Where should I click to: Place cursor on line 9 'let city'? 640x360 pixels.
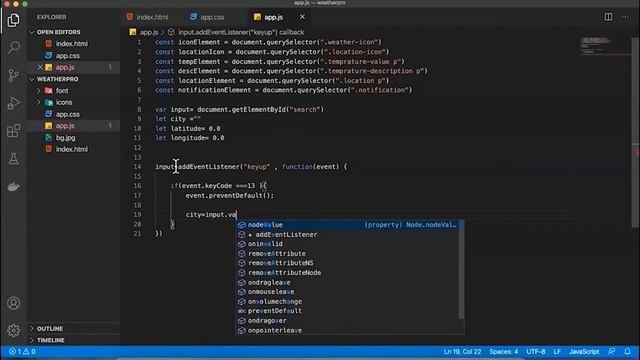coord(178,119)
